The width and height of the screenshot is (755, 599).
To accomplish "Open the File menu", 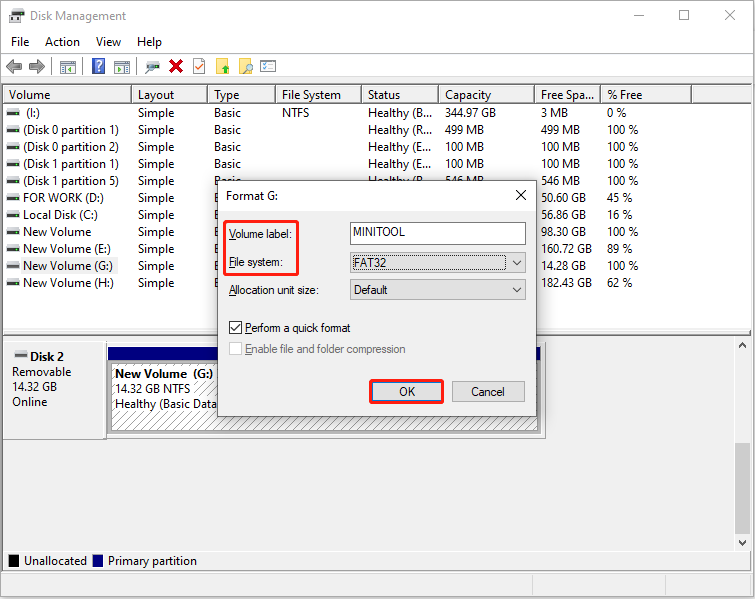I will 20,42.
